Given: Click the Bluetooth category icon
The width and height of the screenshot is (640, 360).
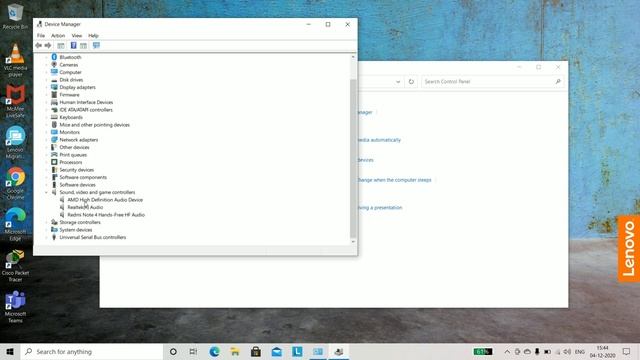Looking at the screenshot, I should pyautogui.click(x=54, y=57).
